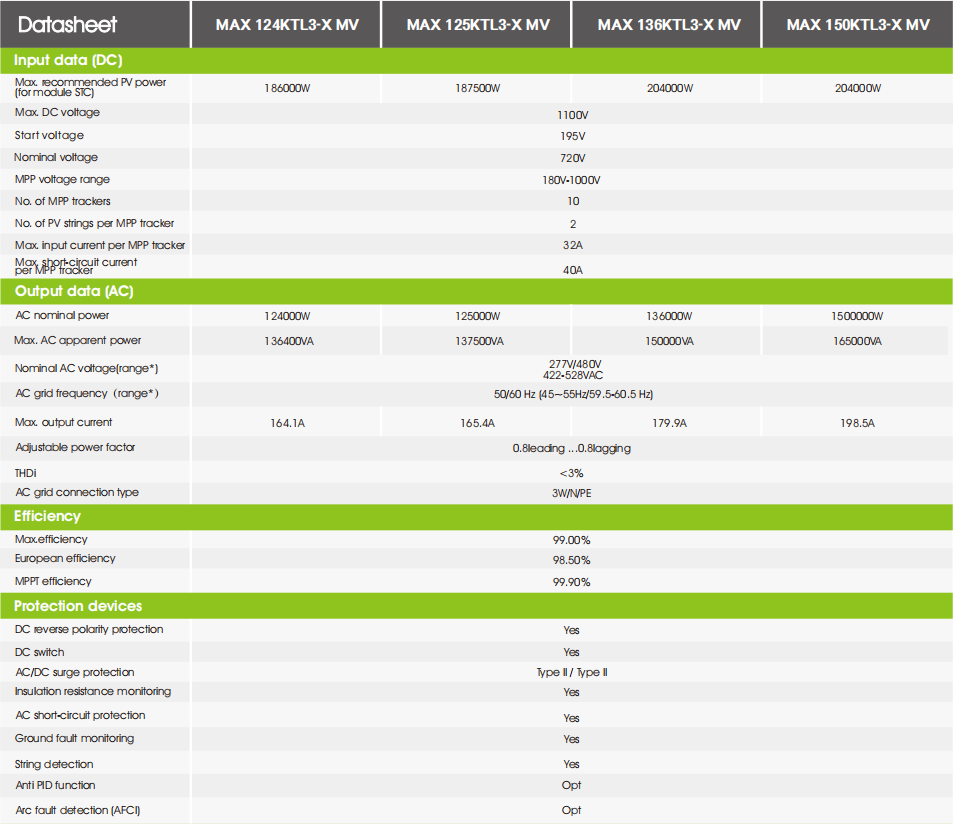Click the Nominal voltage row label
This screenshot has width=956, height=824.
click(55, 157)
